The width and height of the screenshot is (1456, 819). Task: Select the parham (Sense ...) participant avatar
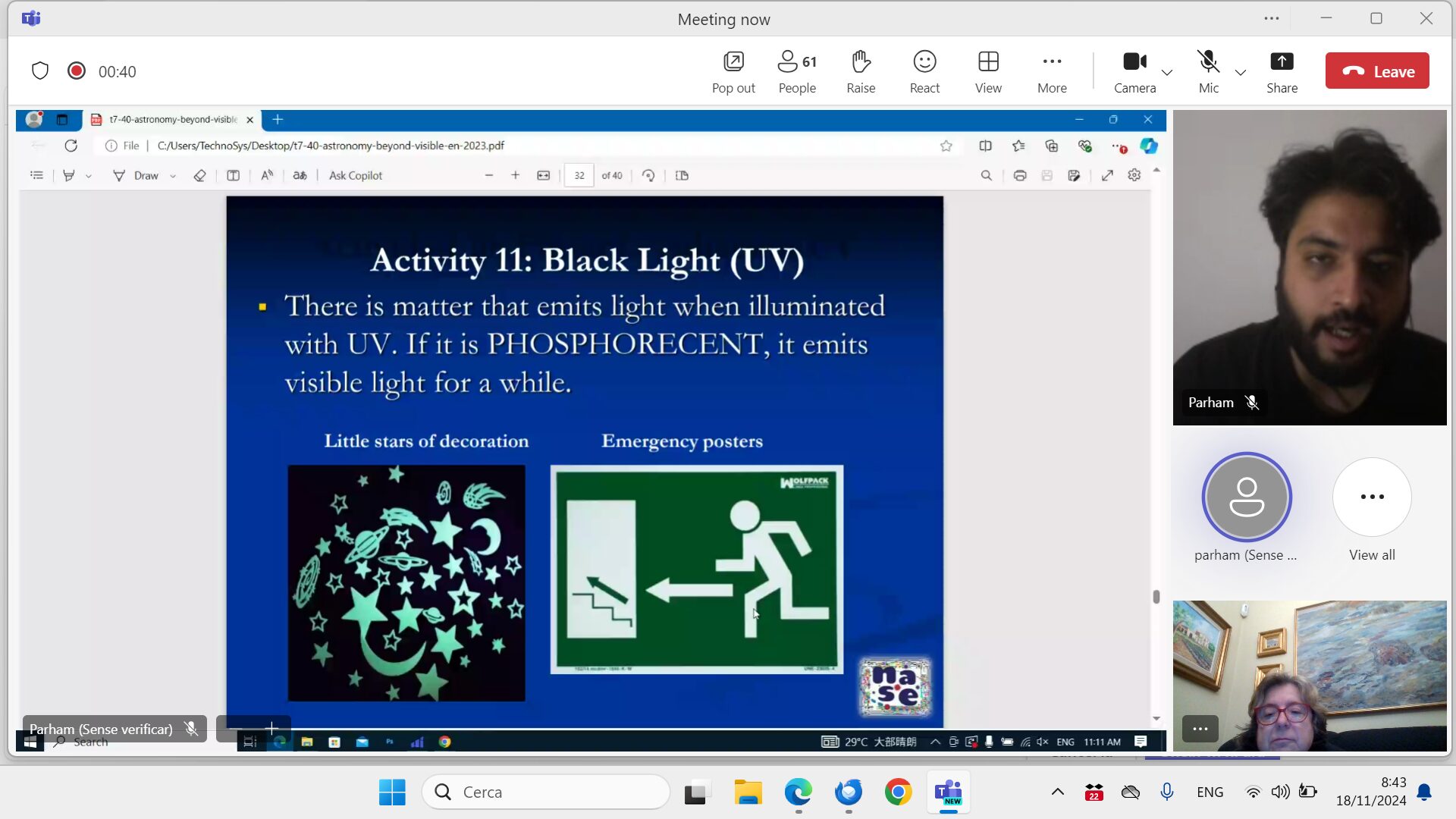1246,497
